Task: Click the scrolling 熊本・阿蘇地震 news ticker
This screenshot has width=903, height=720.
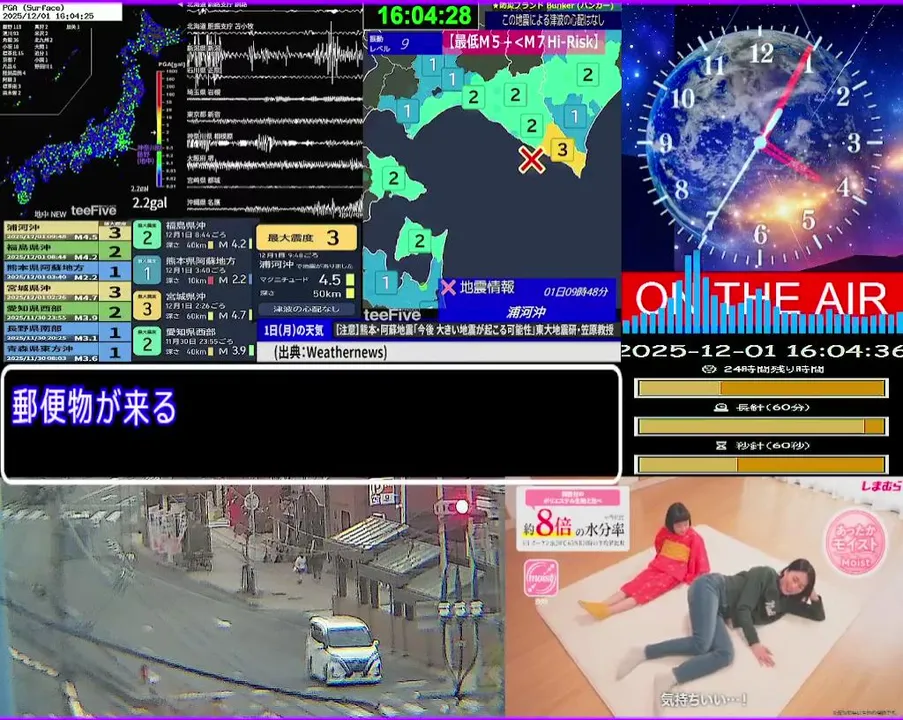Action: [476, 330]
